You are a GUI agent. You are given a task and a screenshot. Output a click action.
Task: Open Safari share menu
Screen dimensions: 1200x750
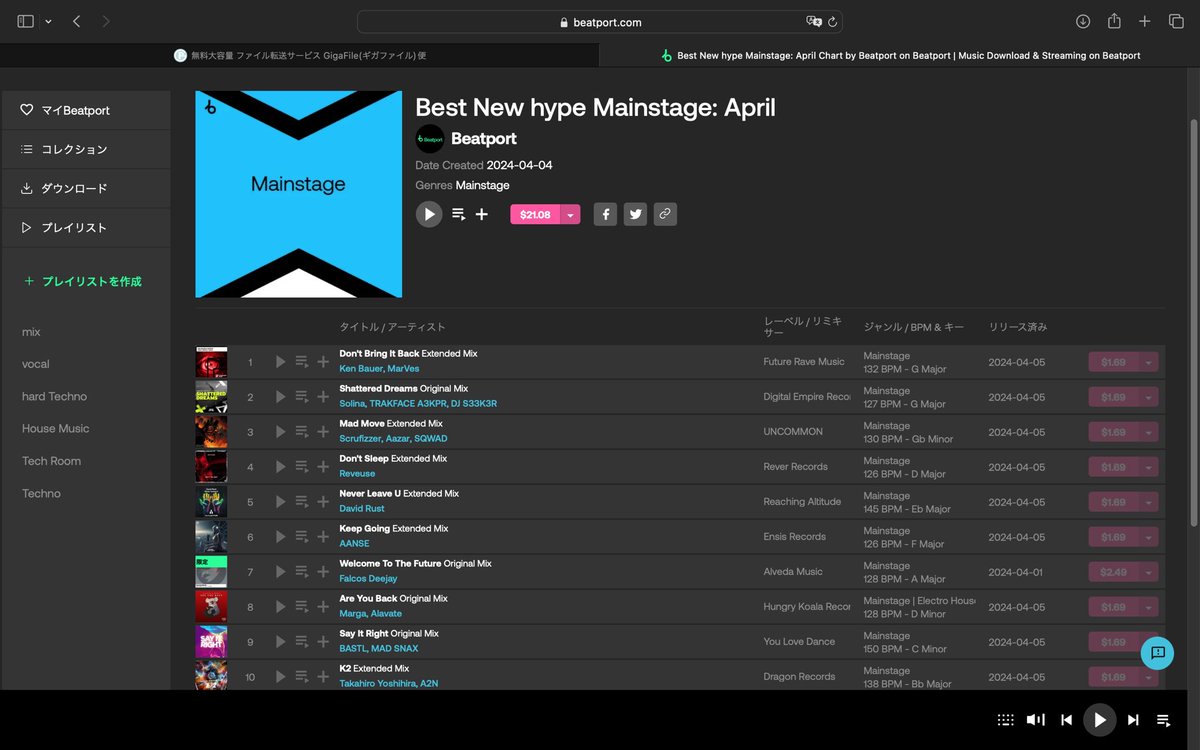click(x=1114, y=21)
